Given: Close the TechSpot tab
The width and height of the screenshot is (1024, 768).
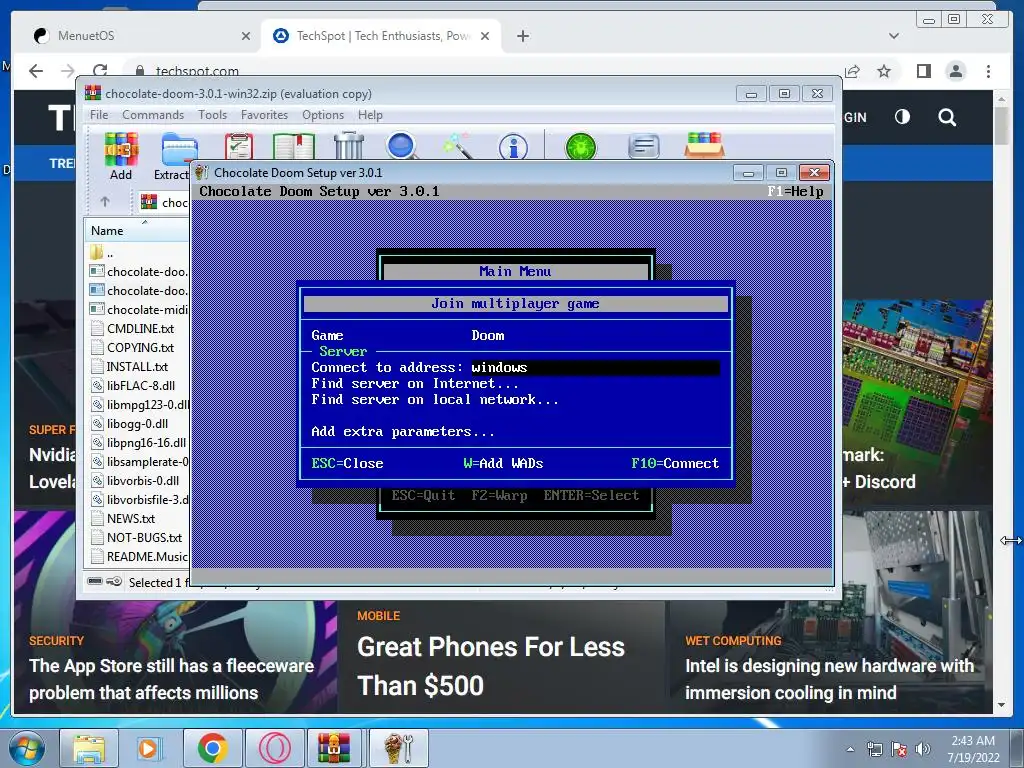Looking at the screenshot, I should click(x=485, y=36).
